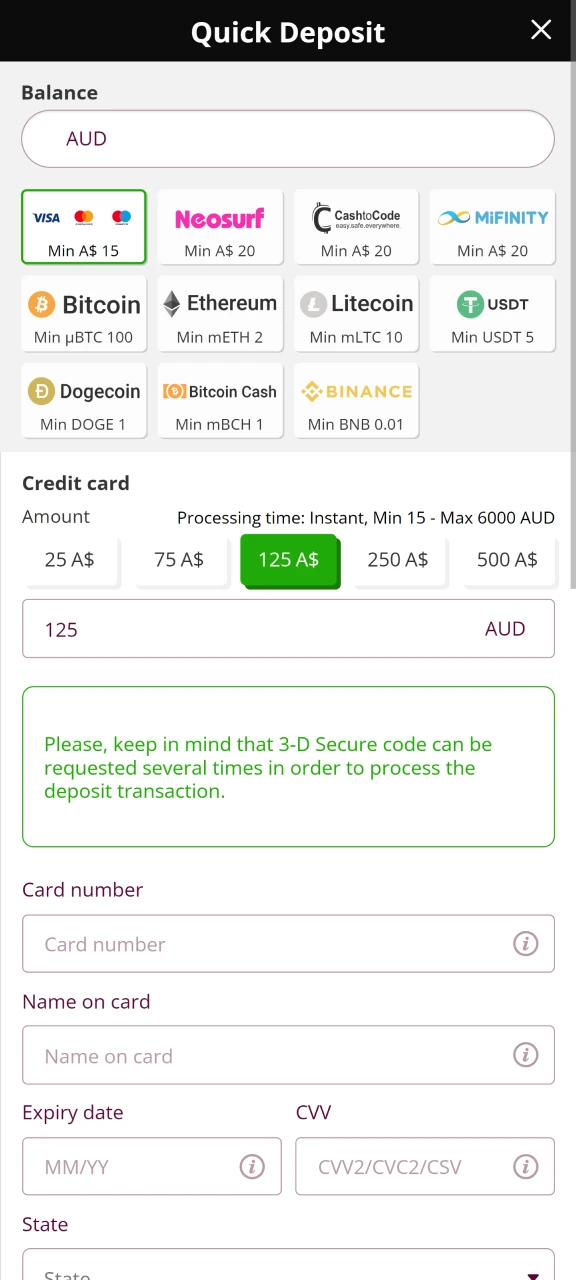Pick Litecoin for the deposit
This screenshot has height=1280, width=576.
pyautogui.click(x=356, y=314)
